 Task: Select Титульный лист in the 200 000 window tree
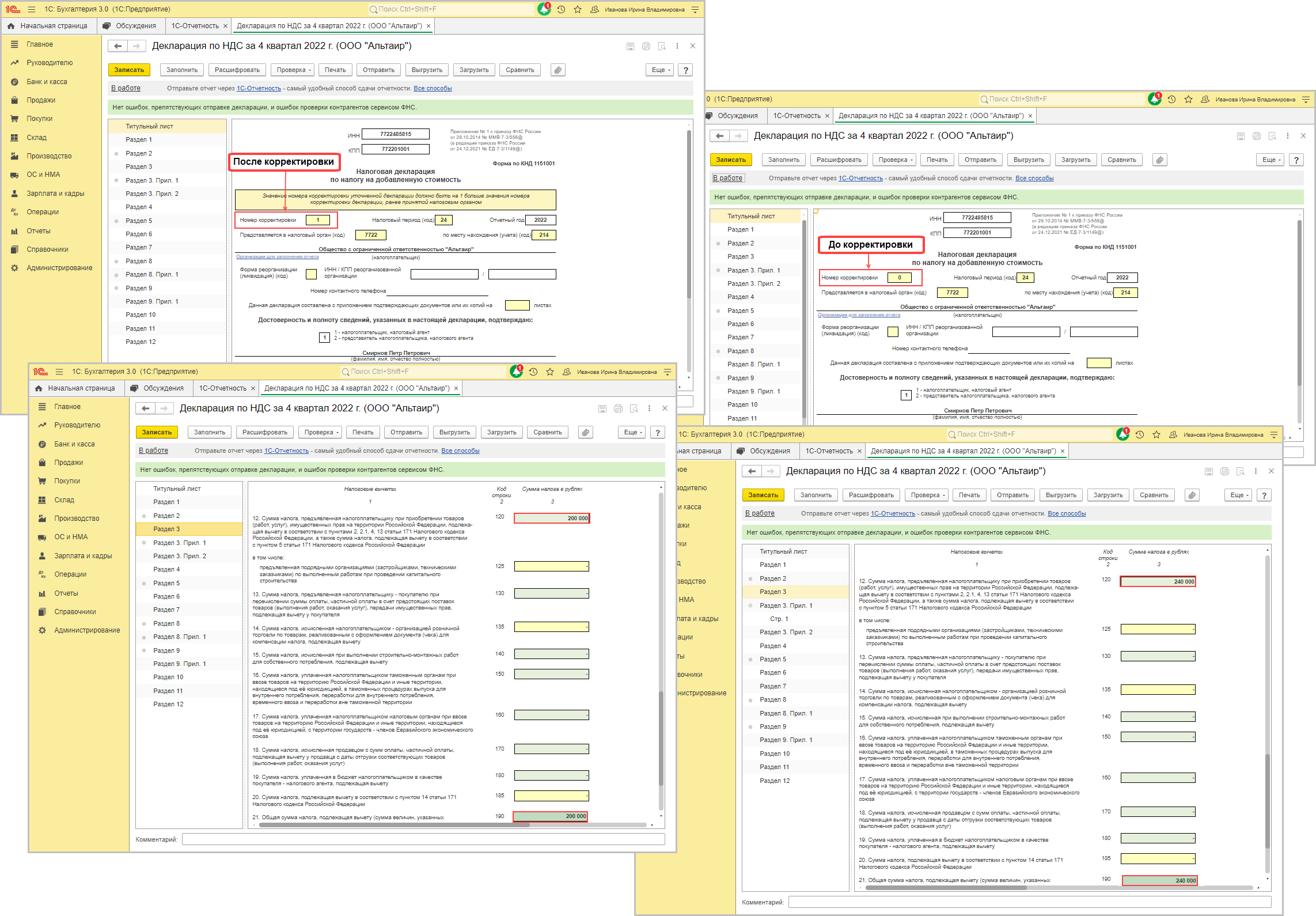[177, 489]
